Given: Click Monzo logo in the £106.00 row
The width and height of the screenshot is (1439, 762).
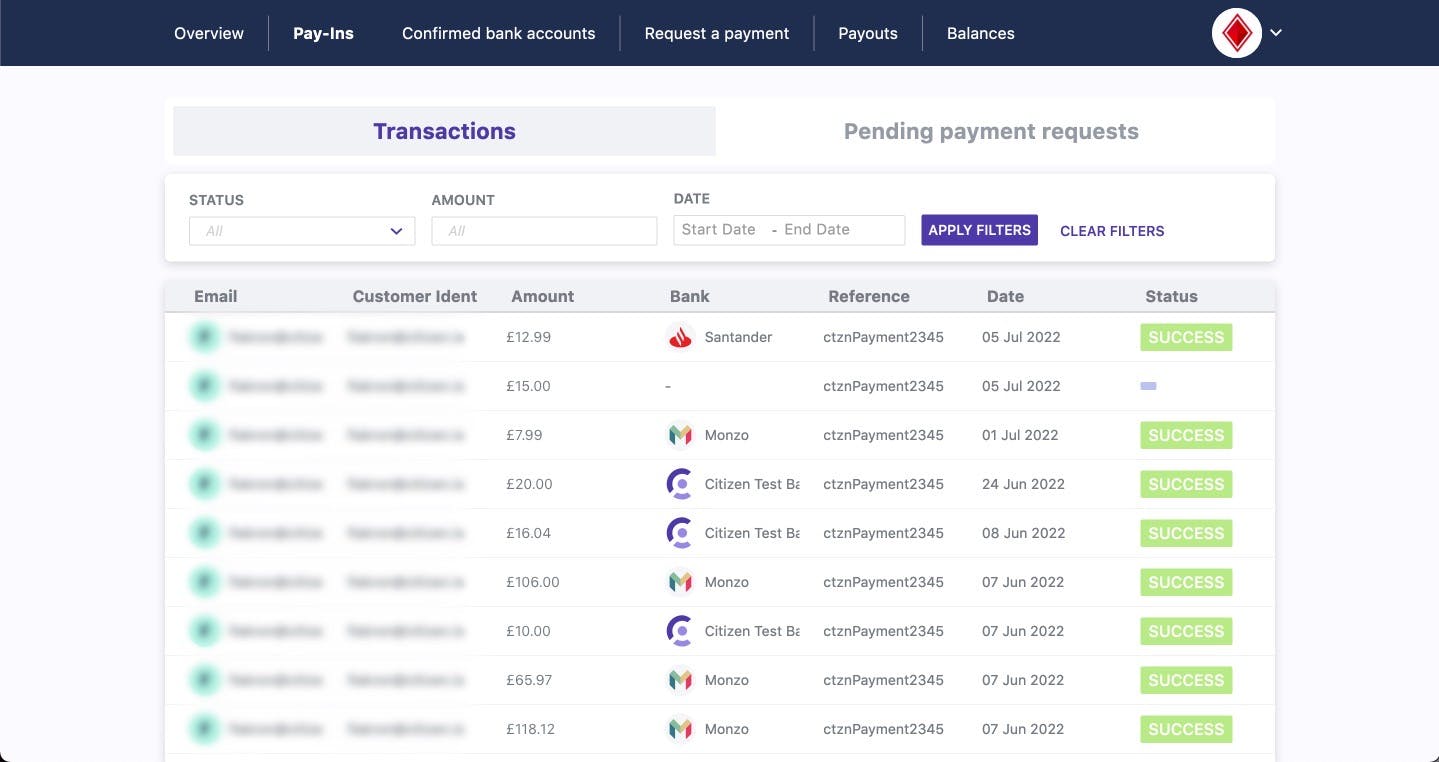Looking at the screenshot, I should point(680,582).
